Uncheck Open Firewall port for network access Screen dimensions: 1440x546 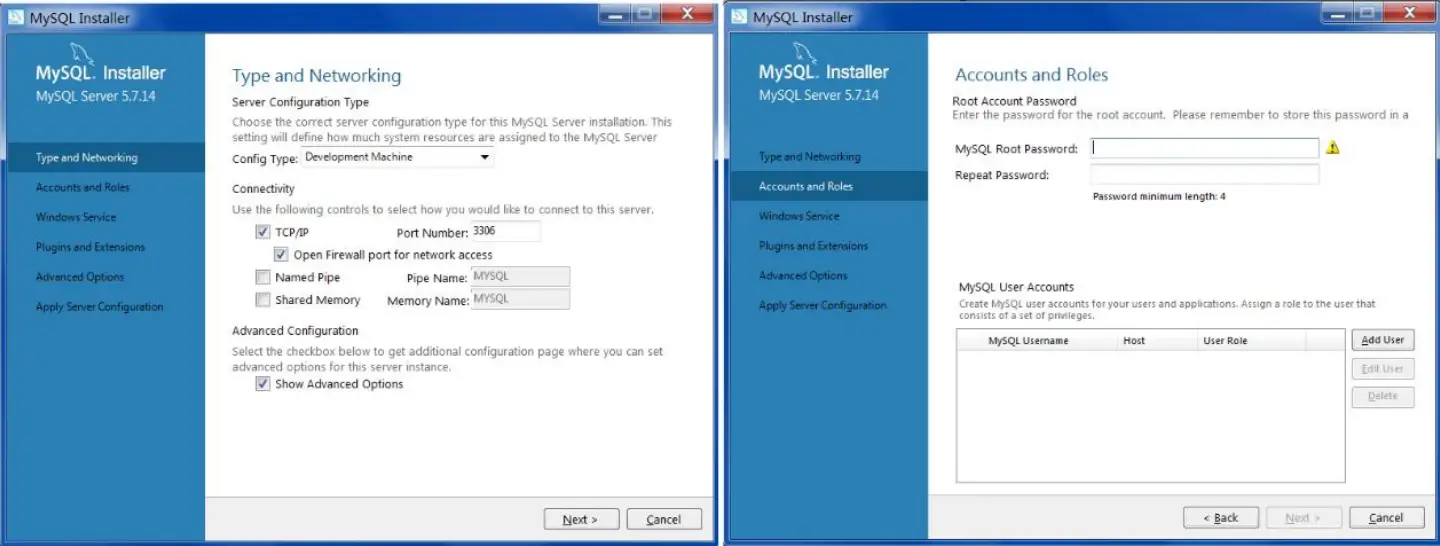pos(281,255)
